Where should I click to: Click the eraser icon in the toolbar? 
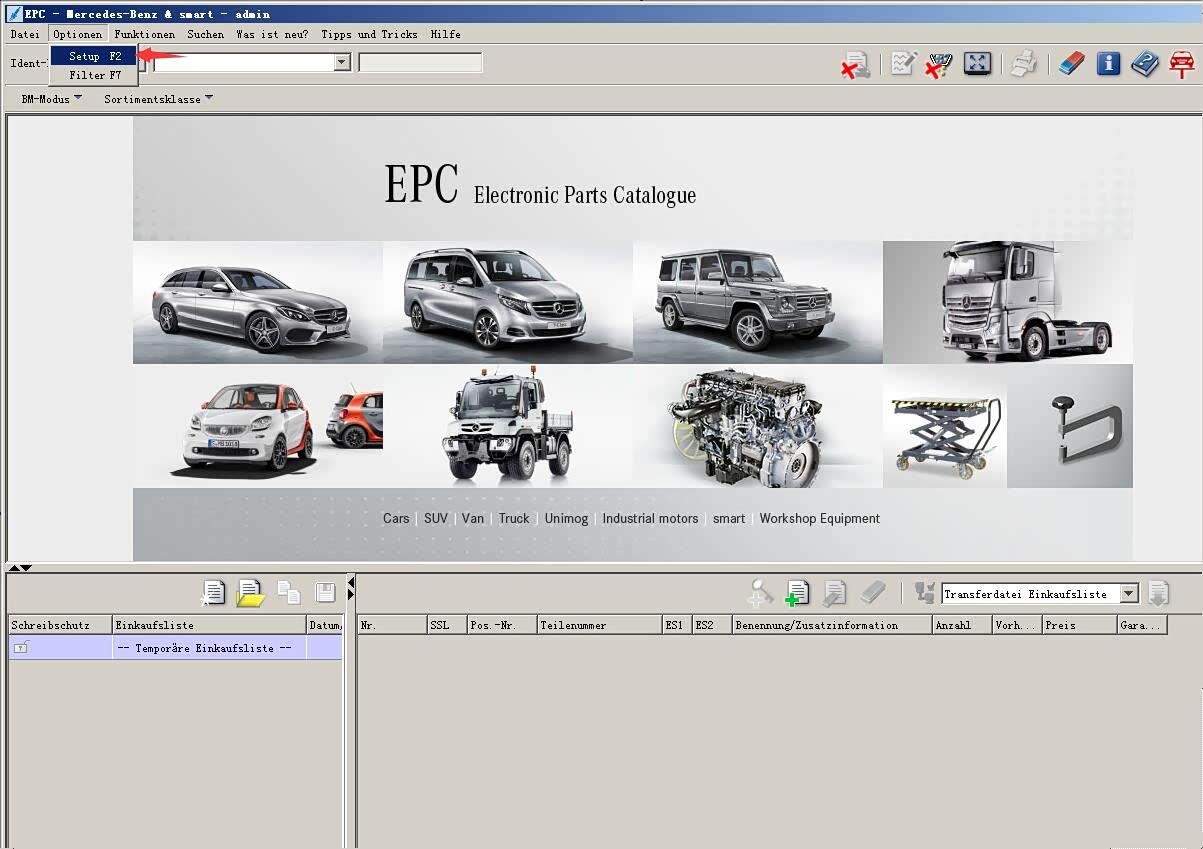(x=1071, y=64)
